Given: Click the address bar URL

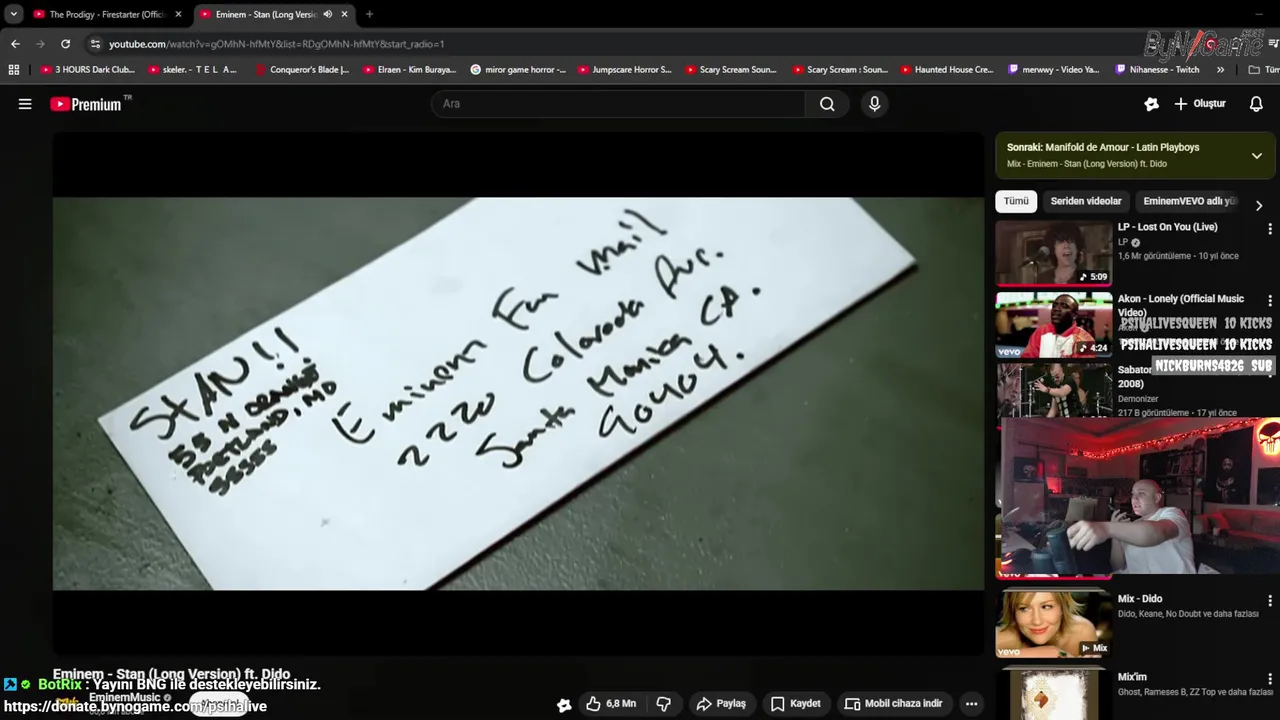Looking at the screenshot, I should [x=277, y=44].
